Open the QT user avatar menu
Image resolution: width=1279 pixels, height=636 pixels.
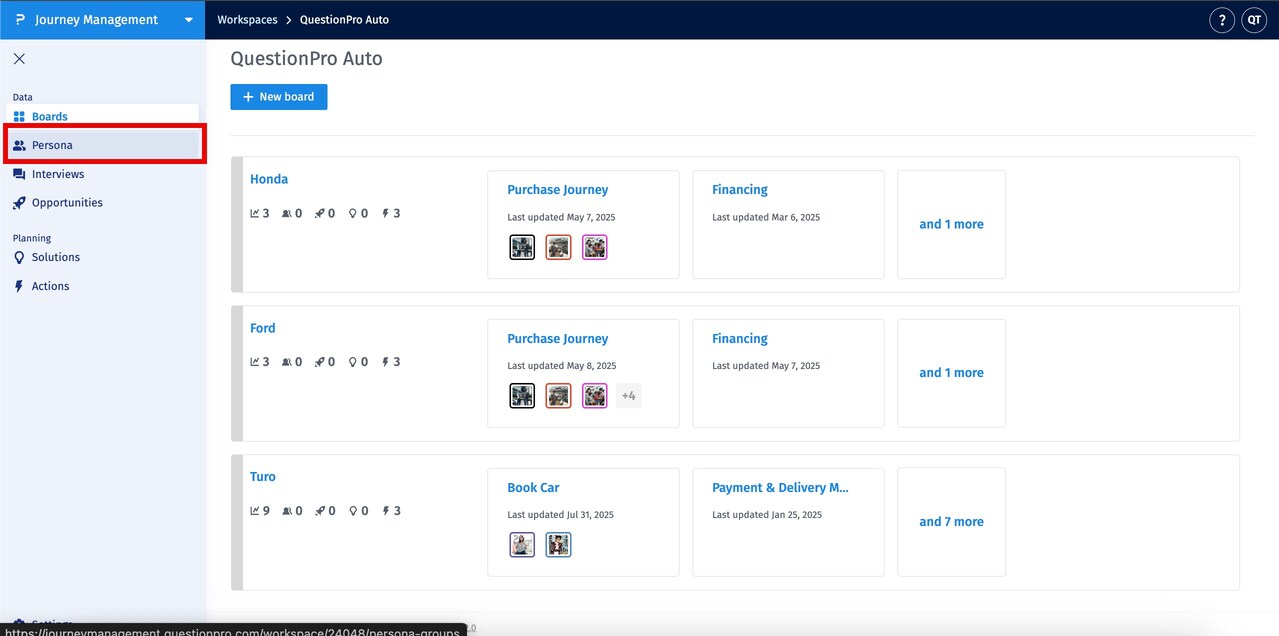pyautogui.click(x=1254, y=20)
